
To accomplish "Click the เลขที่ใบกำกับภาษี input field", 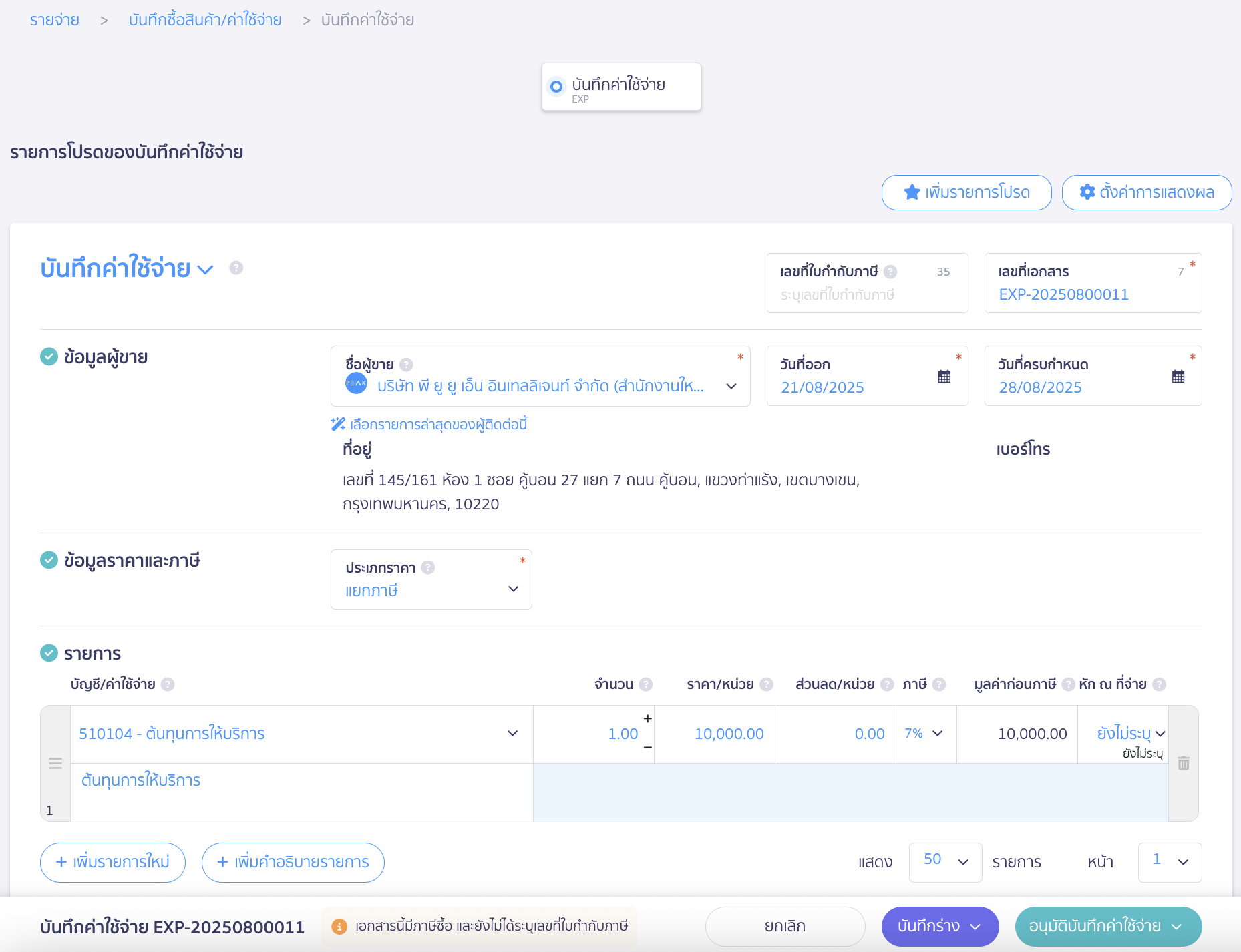I will click(x=866, y=295).
